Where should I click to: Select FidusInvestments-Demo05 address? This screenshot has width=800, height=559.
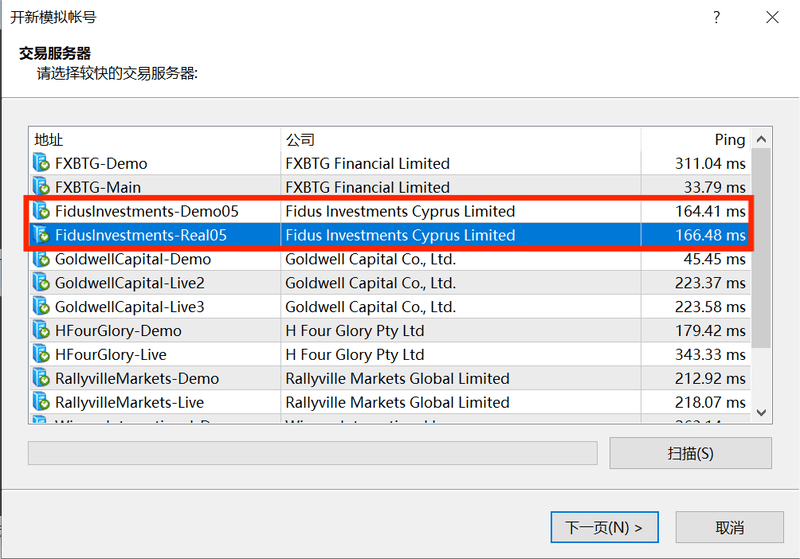(146, 211)
